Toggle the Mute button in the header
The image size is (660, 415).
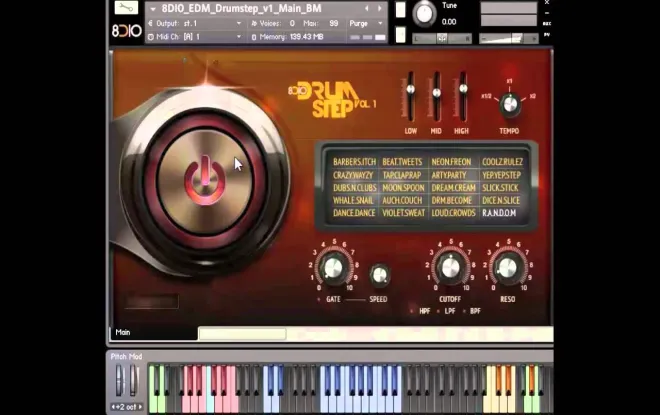[400, 35]
